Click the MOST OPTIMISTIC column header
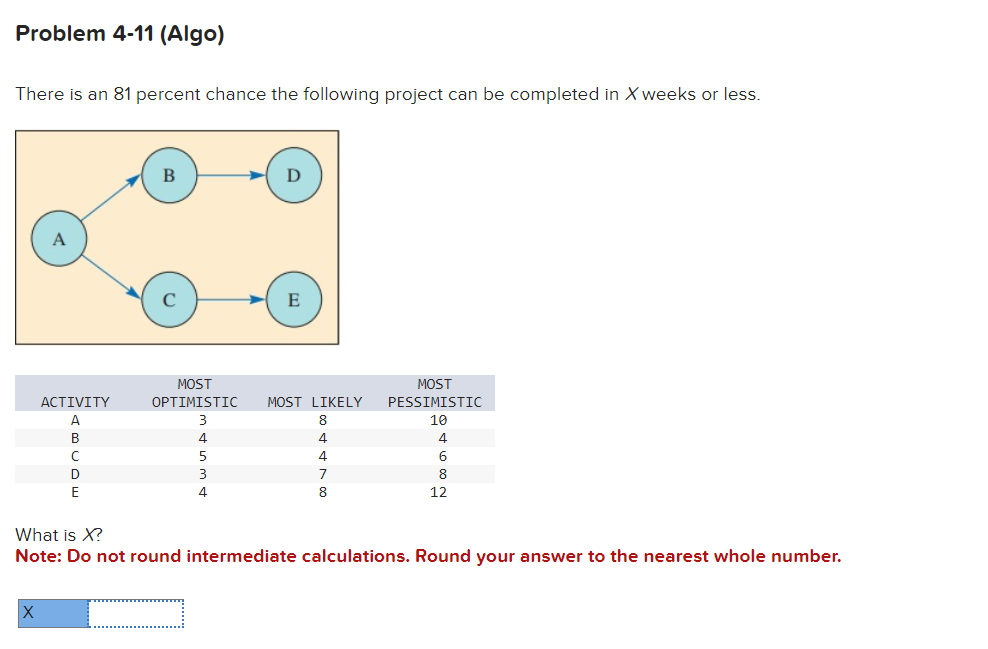This screenshot has width=988, height=649. (x=195, y=393)
